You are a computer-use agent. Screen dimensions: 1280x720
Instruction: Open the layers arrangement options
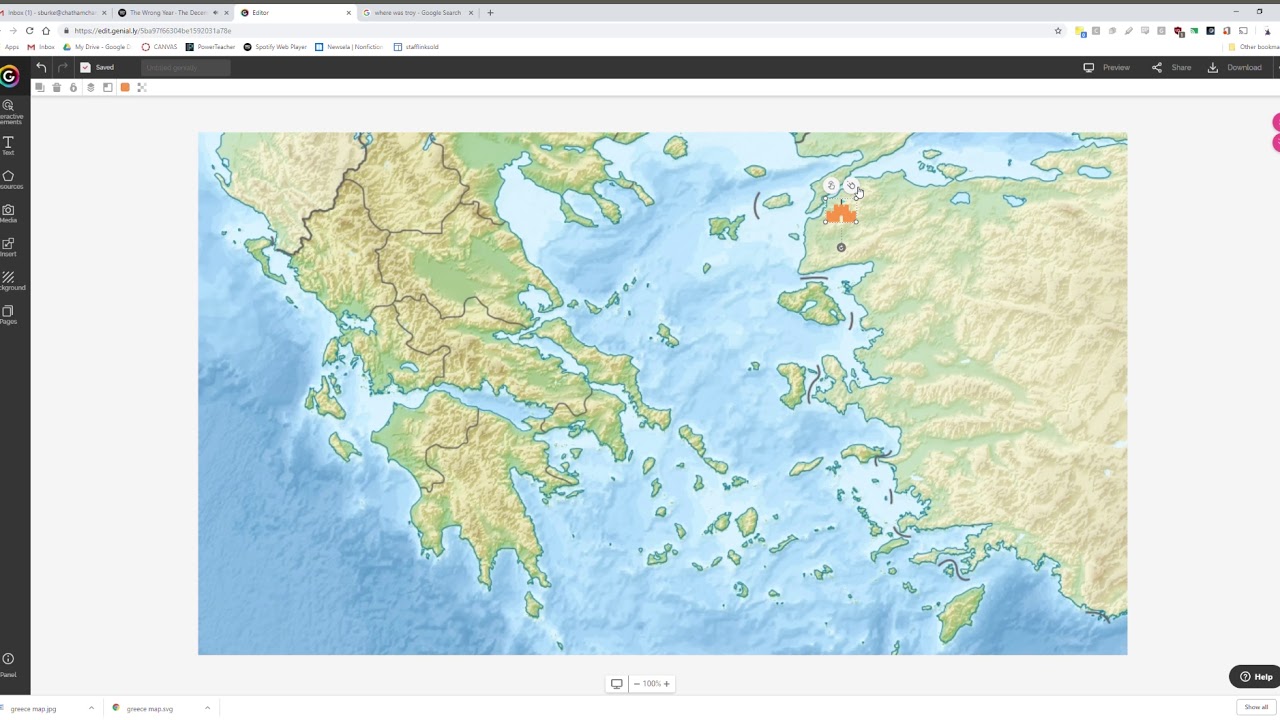click(x=90, y=88)
